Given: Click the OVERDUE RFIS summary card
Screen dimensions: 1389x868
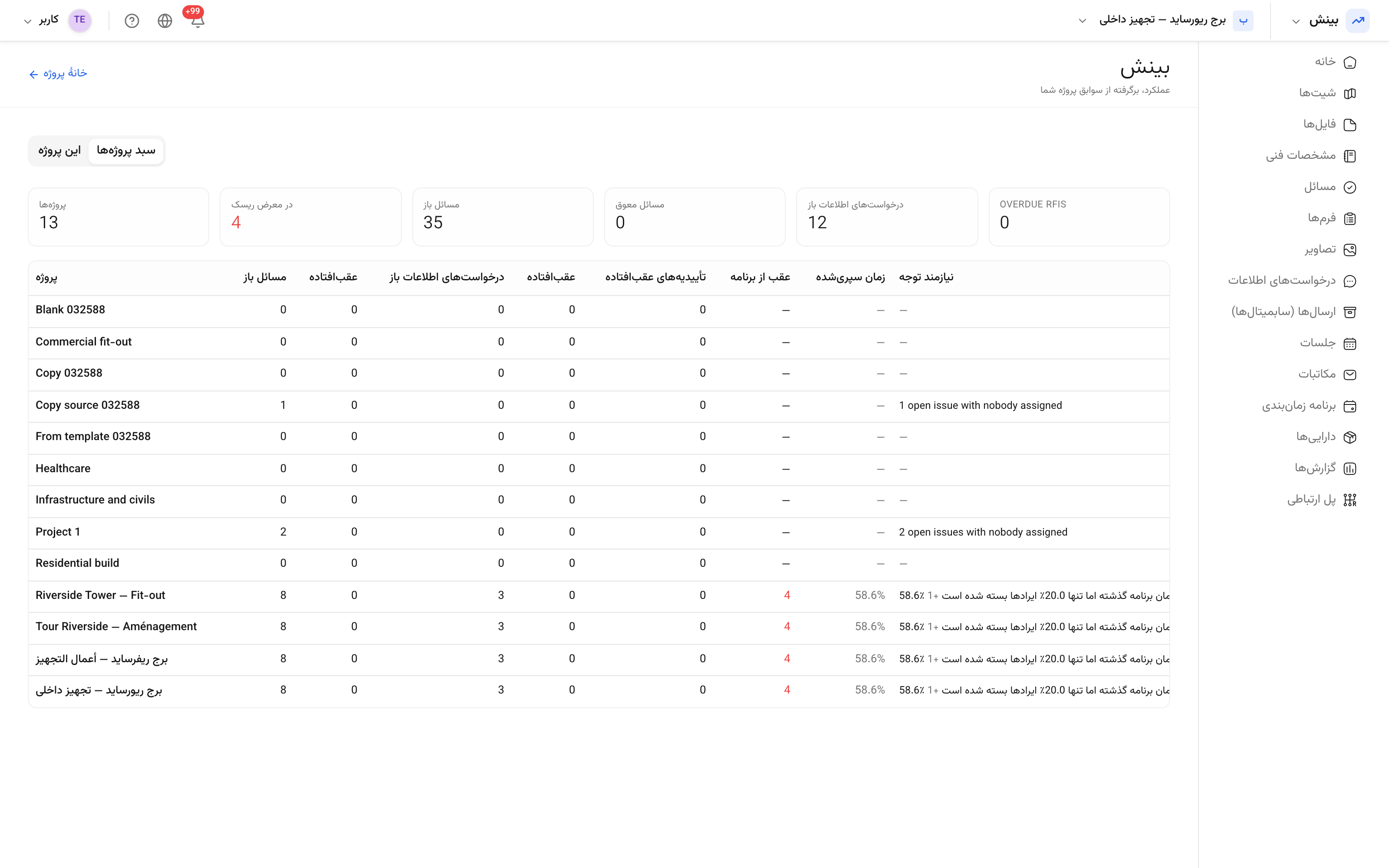Looking at the screenshot, I should [x=1079, y=217].
